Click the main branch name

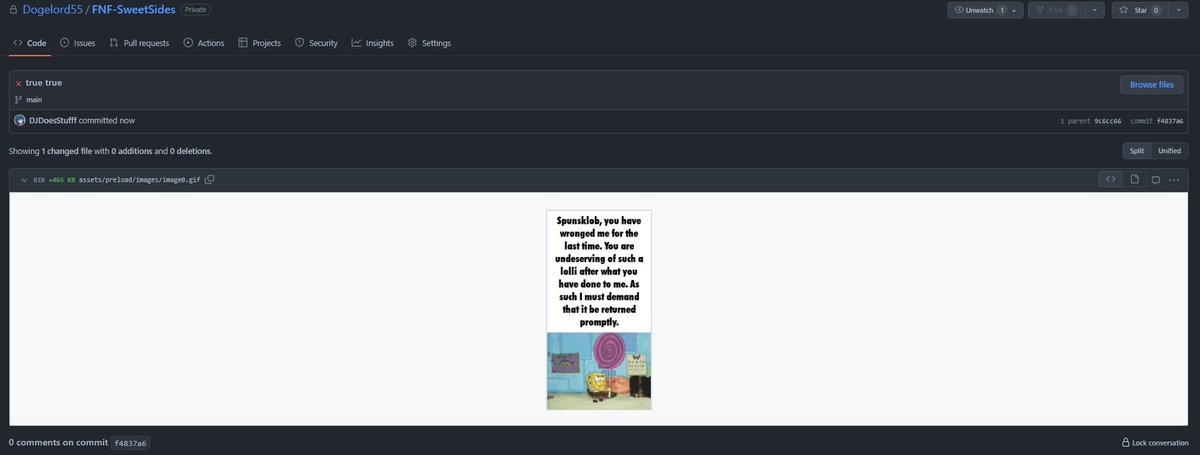[x=34, y=100]
